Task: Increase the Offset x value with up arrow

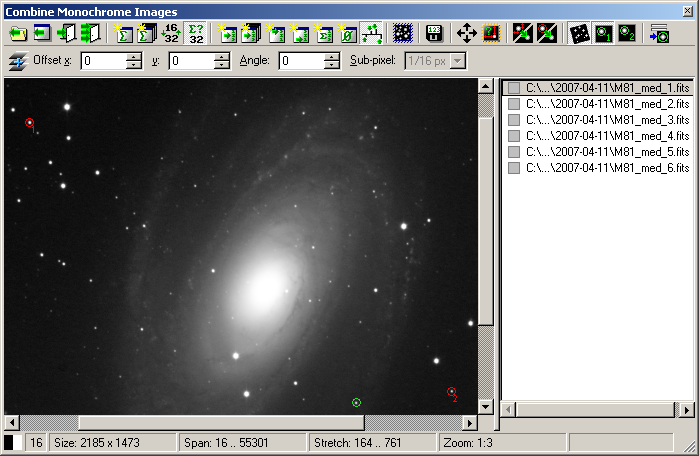Action: (x=133, y=57)
